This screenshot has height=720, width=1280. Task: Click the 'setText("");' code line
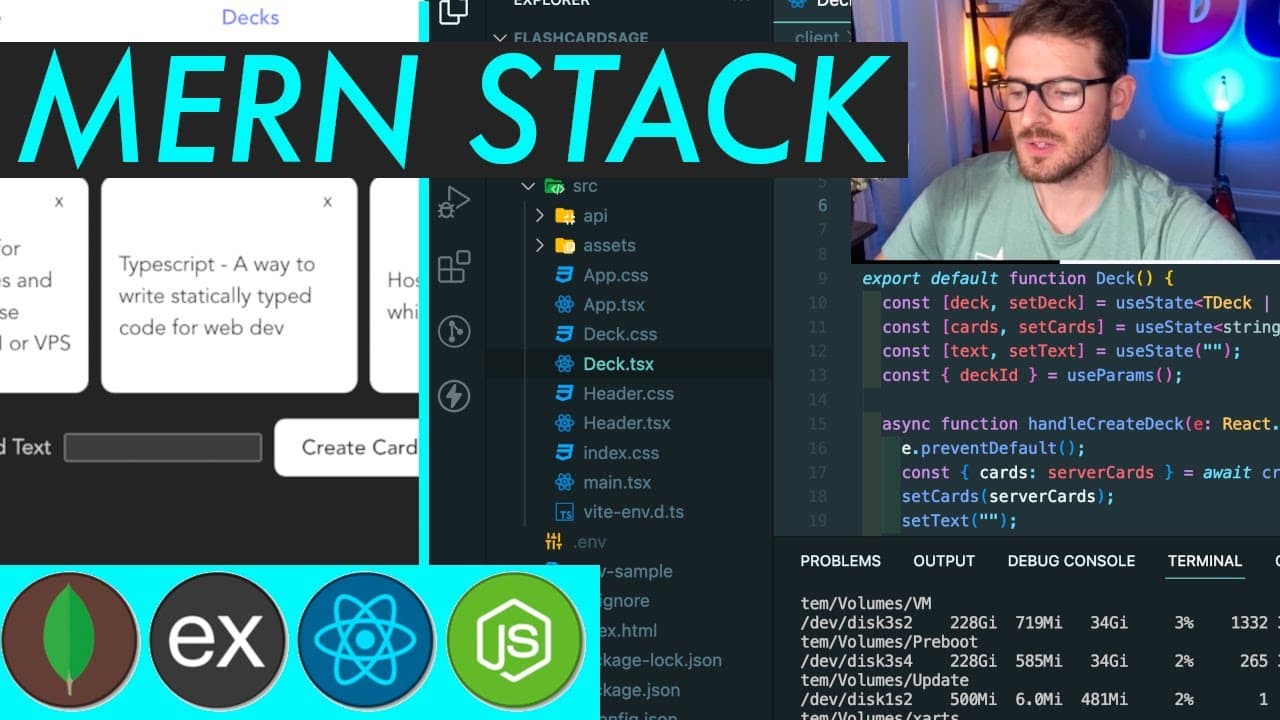click(x=959, y=520)
